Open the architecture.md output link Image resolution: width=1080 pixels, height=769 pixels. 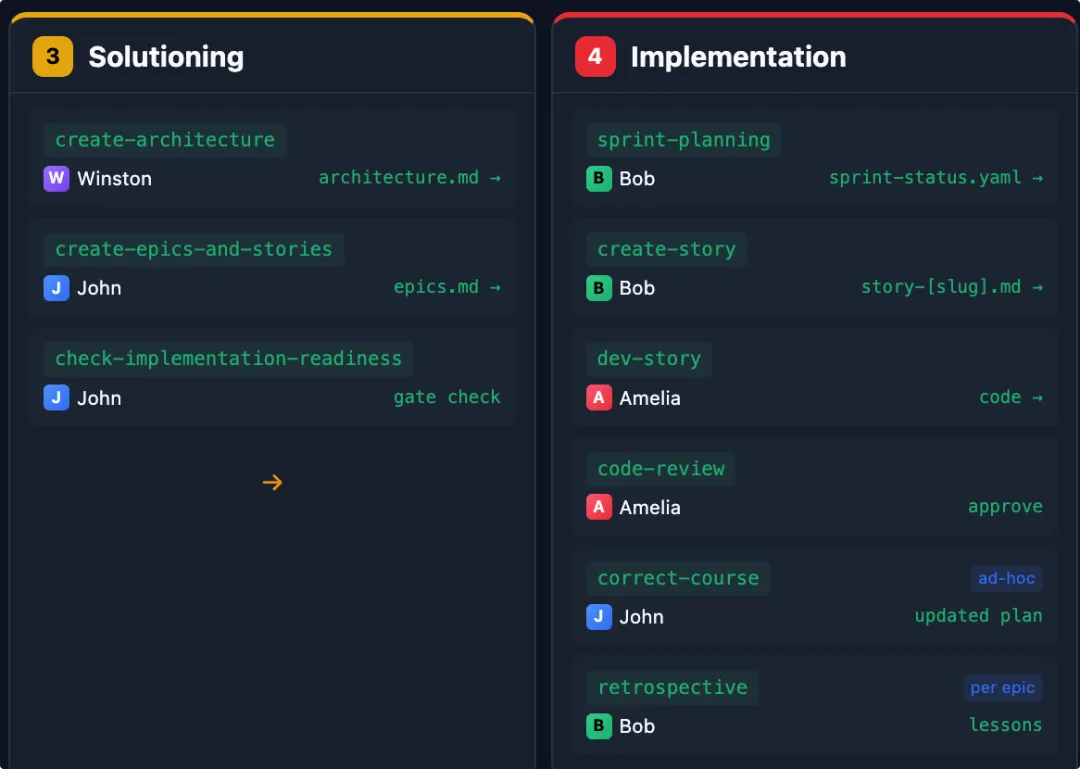409,178
